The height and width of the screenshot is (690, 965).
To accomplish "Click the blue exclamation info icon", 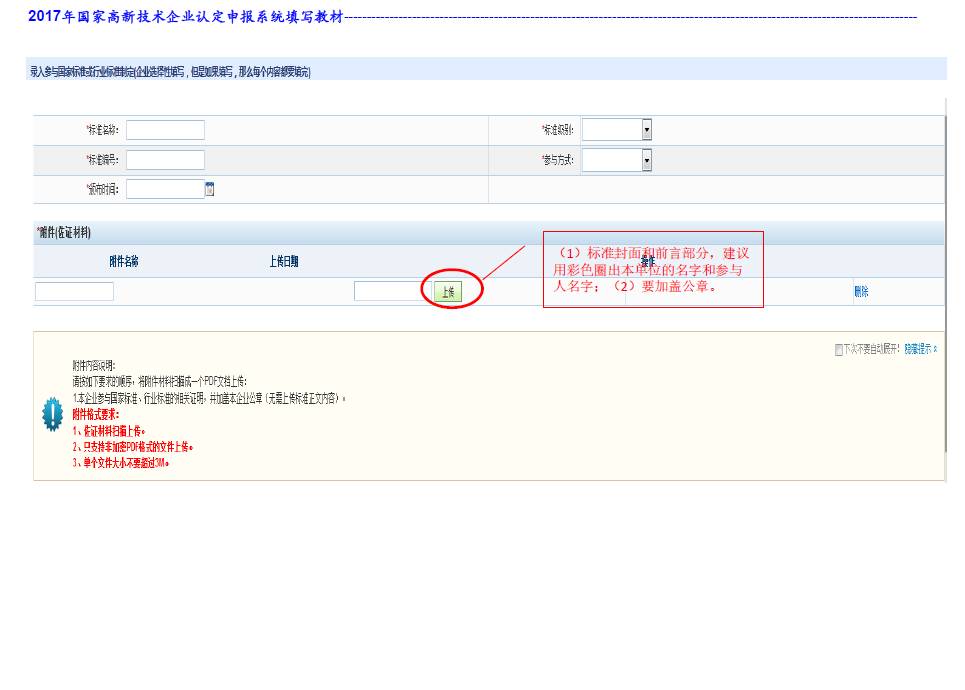I will pyautogui.click(x=52, y=415).
